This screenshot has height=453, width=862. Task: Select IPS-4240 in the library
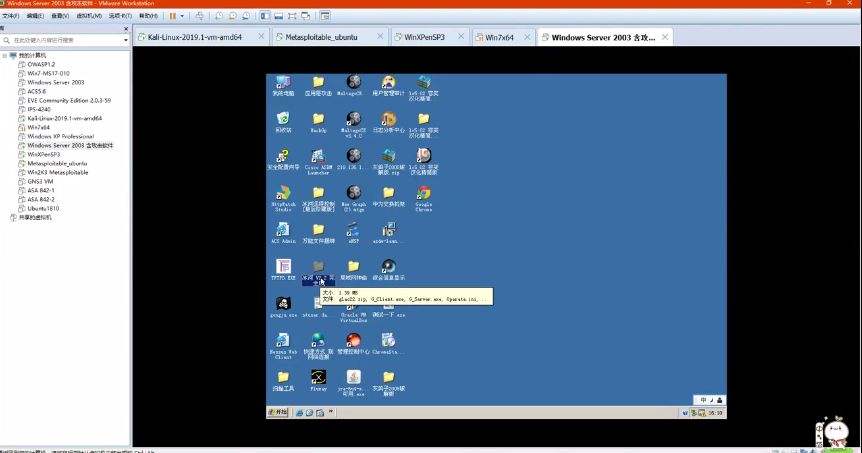[x=39, y=109]
